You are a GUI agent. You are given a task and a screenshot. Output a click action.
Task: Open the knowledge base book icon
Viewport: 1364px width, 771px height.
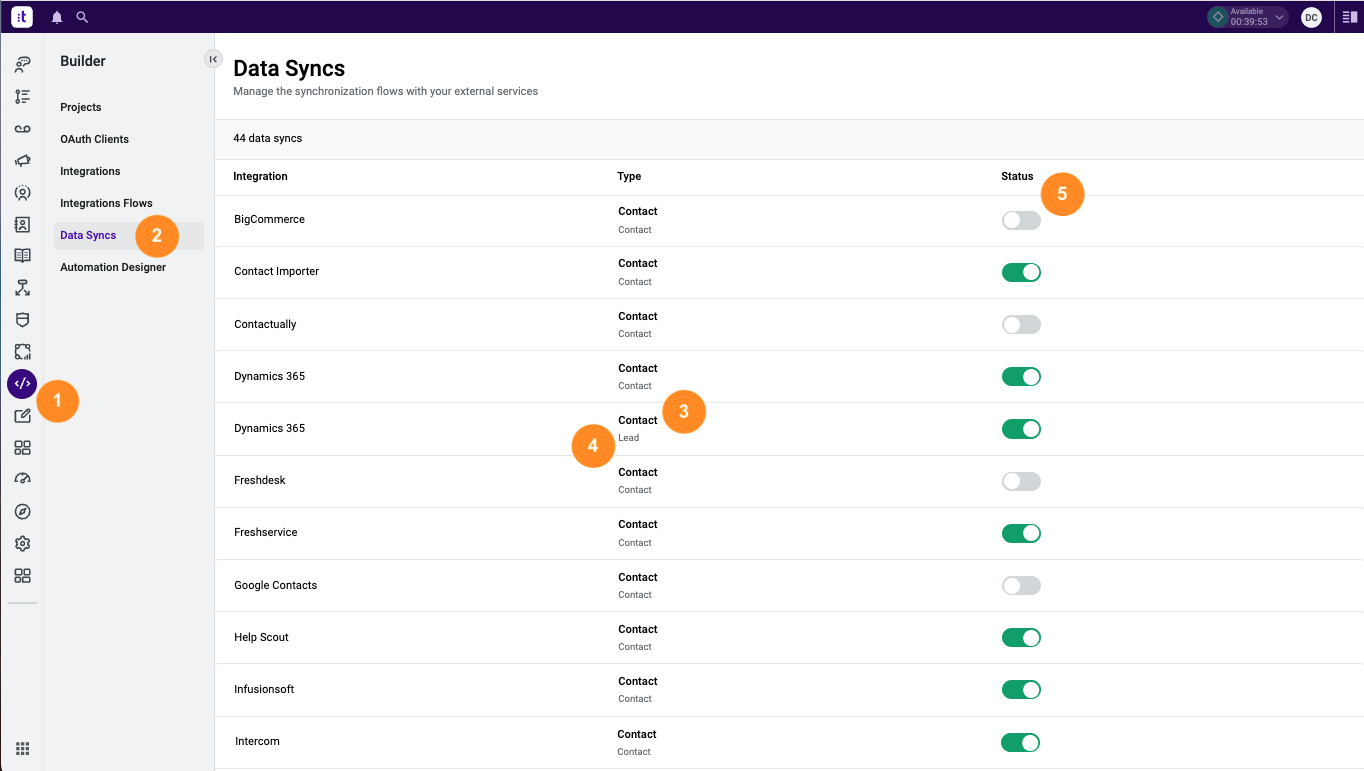21,255
